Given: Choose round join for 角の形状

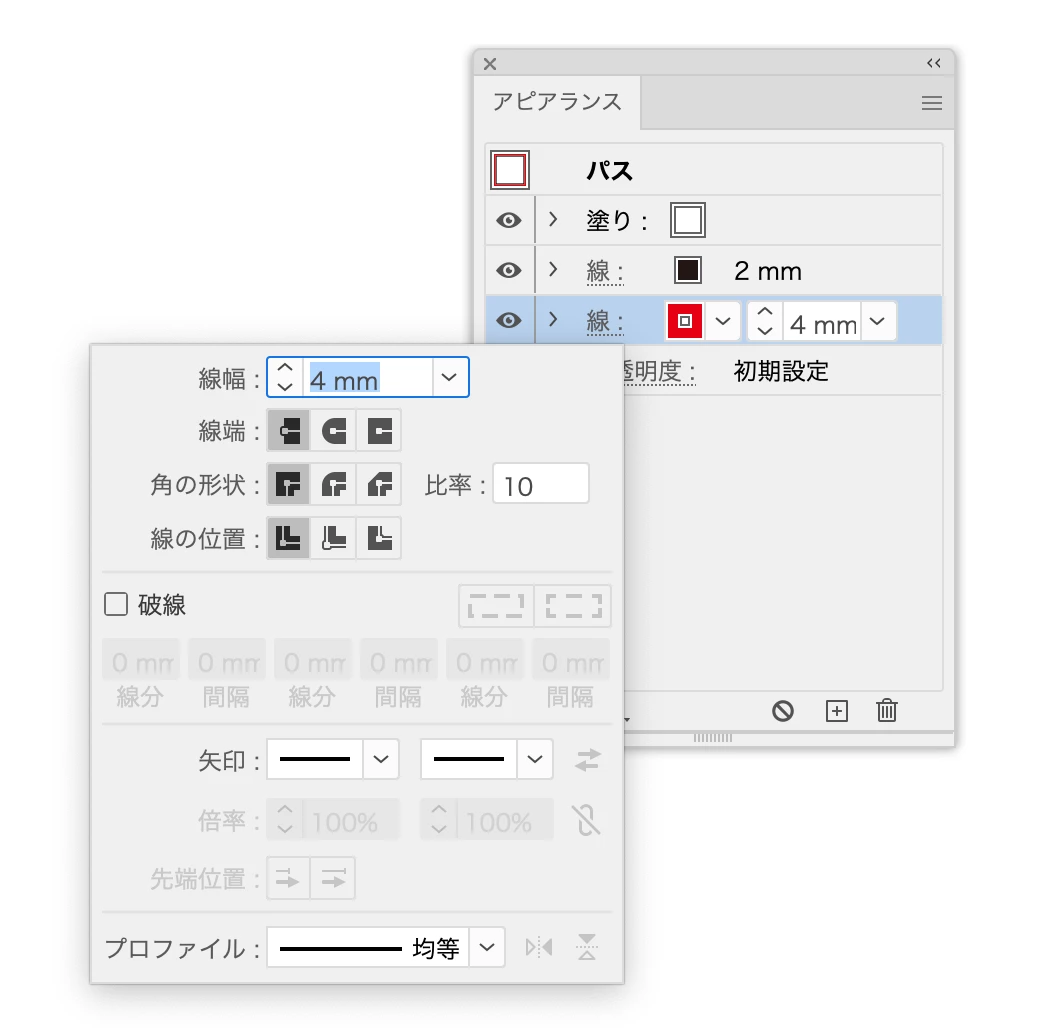Looking at the screenshot, I should coord(334,485).
